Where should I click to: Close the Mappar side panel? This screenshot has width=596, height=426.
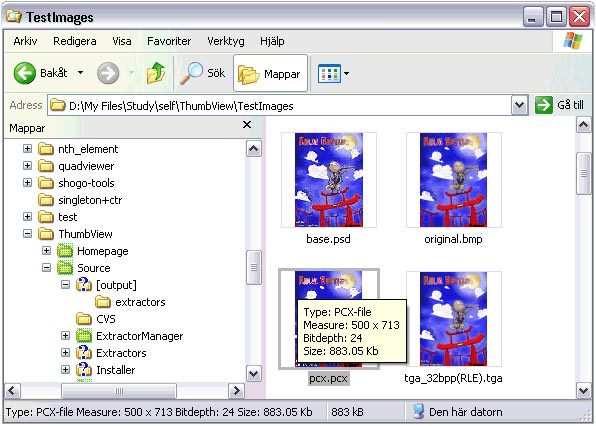click(247, 124)
